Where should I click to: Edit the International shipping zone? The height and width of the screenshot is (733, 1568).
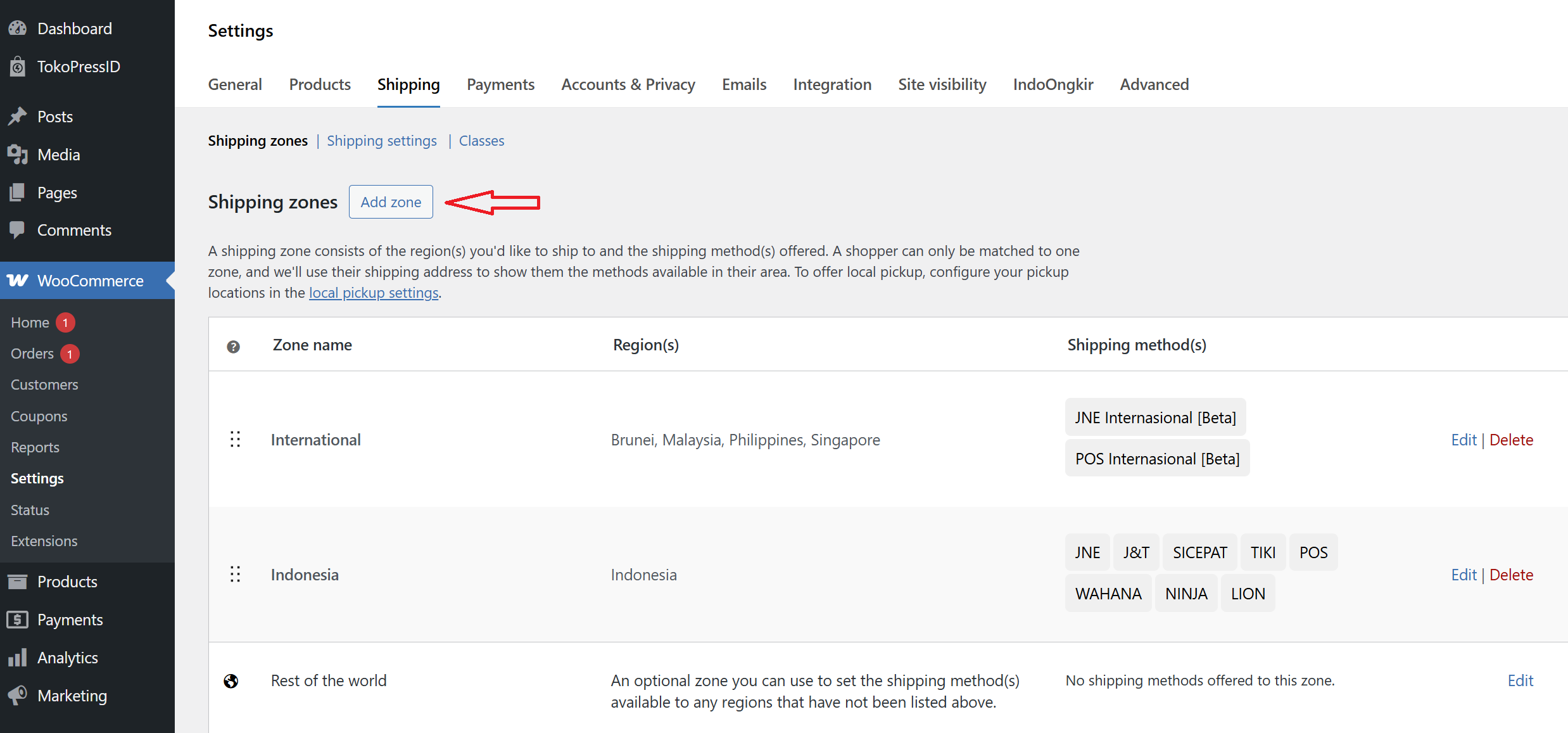(1464, 440)
